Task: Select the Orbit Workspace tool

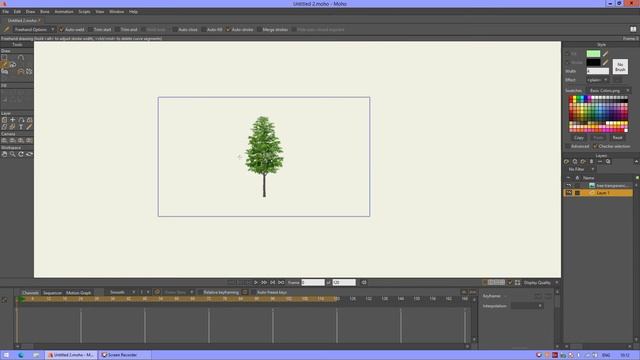Action: click(x=29, y=154)
